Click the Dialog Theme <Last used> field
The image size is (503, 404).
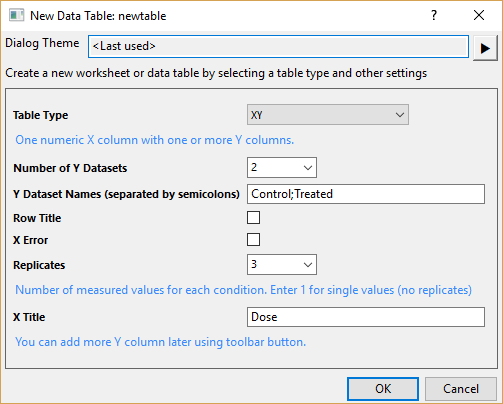click(x=278, y=46)
